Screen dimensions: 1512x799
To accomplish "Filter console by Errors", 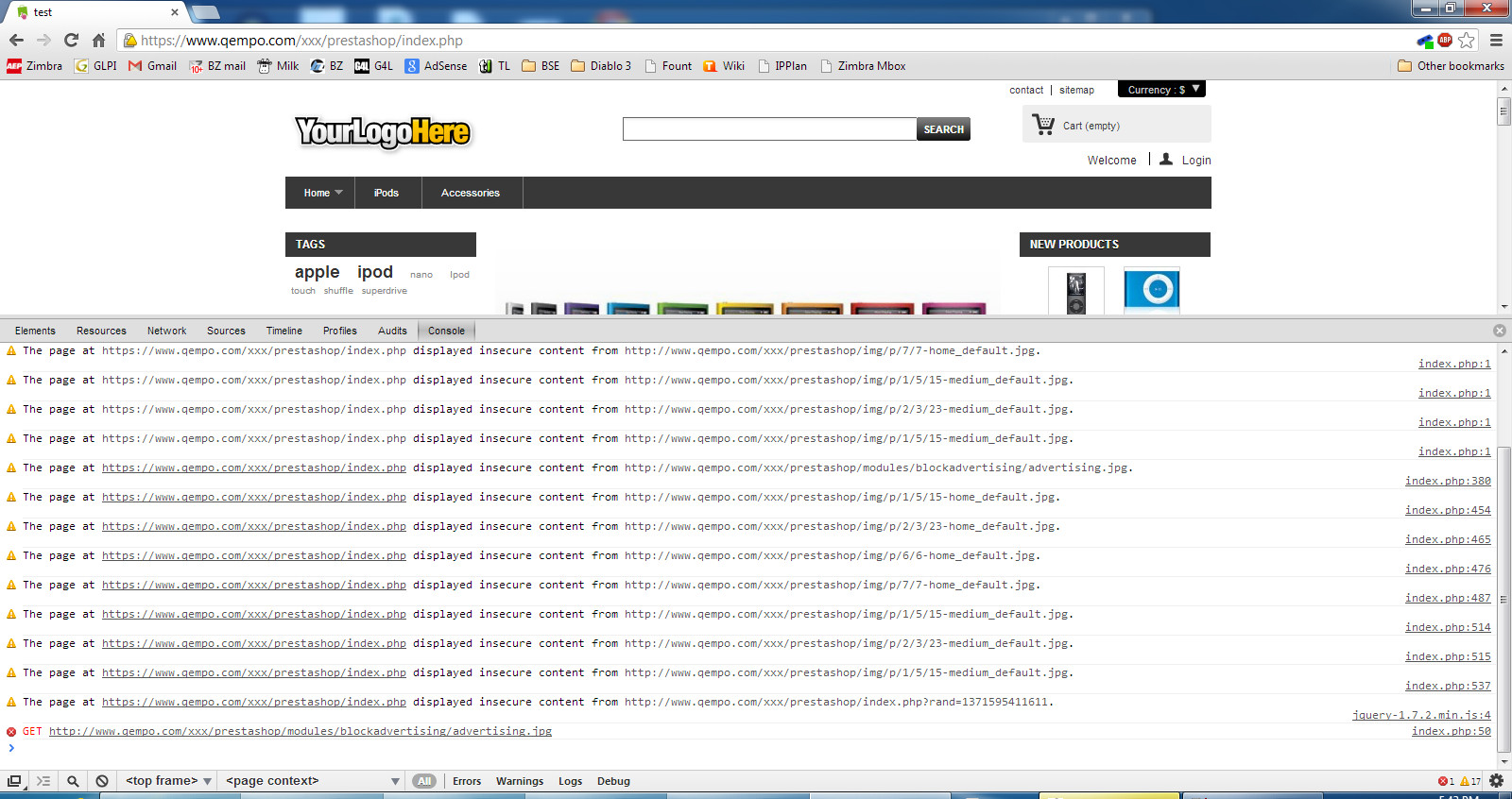I will [467, 781].
